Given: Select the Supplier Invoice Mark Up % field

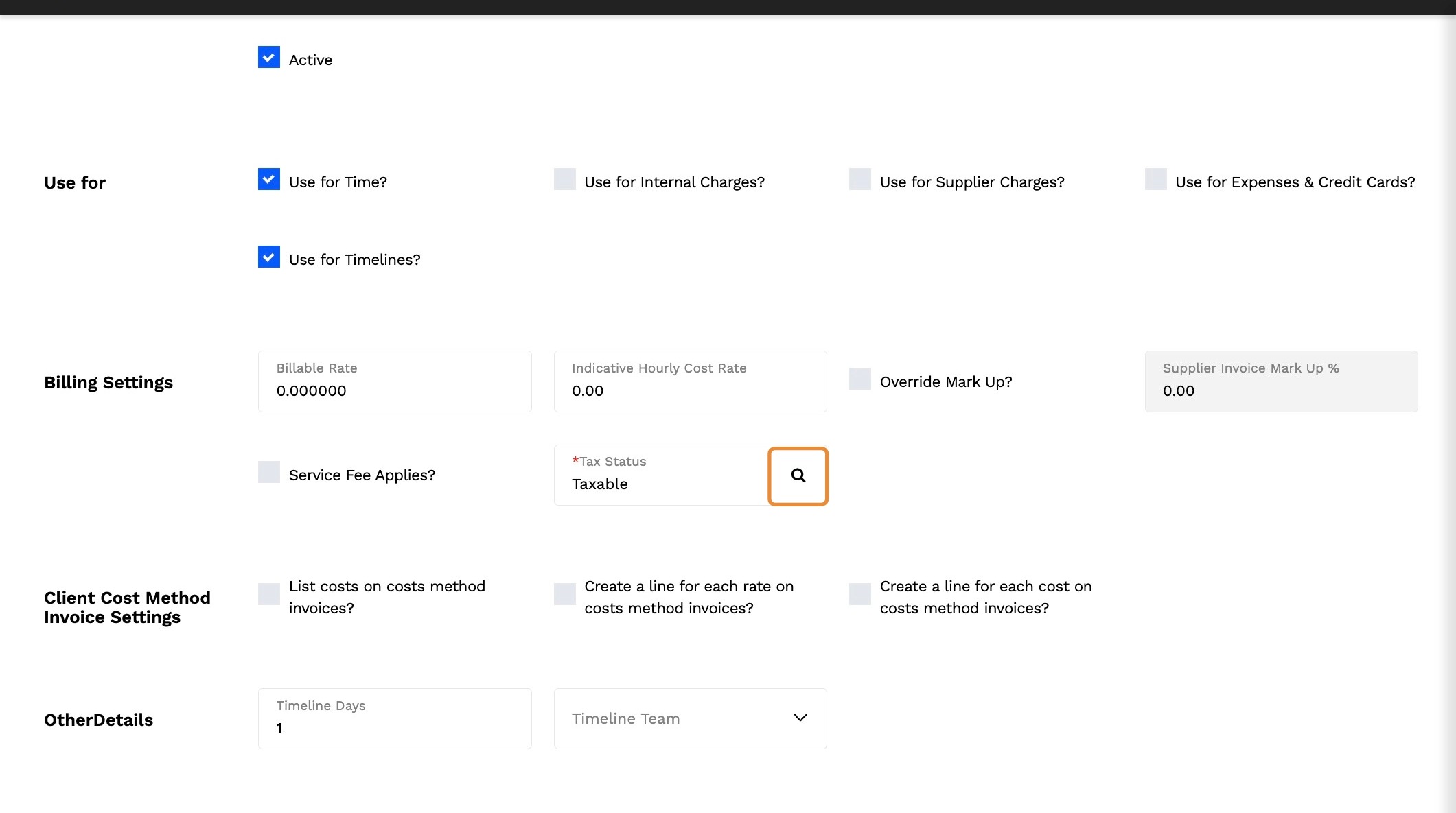Looking at the screenshot, I should (1281, 390).
